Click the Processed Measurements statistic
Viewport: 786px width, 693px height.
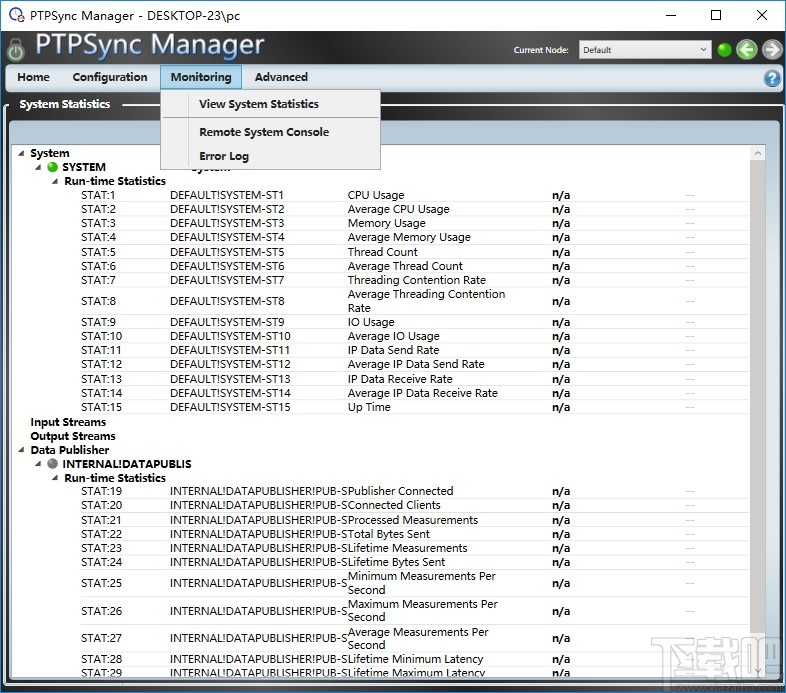pyautogui.click(x=413, y=520)
